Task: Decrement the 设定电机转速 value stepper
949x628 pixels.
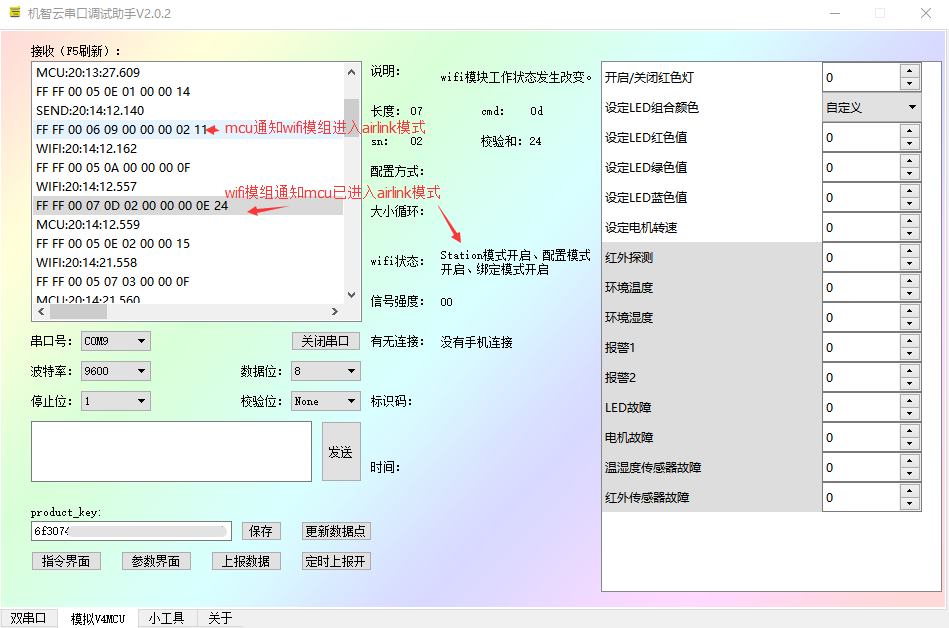Action: click(908, 232)
